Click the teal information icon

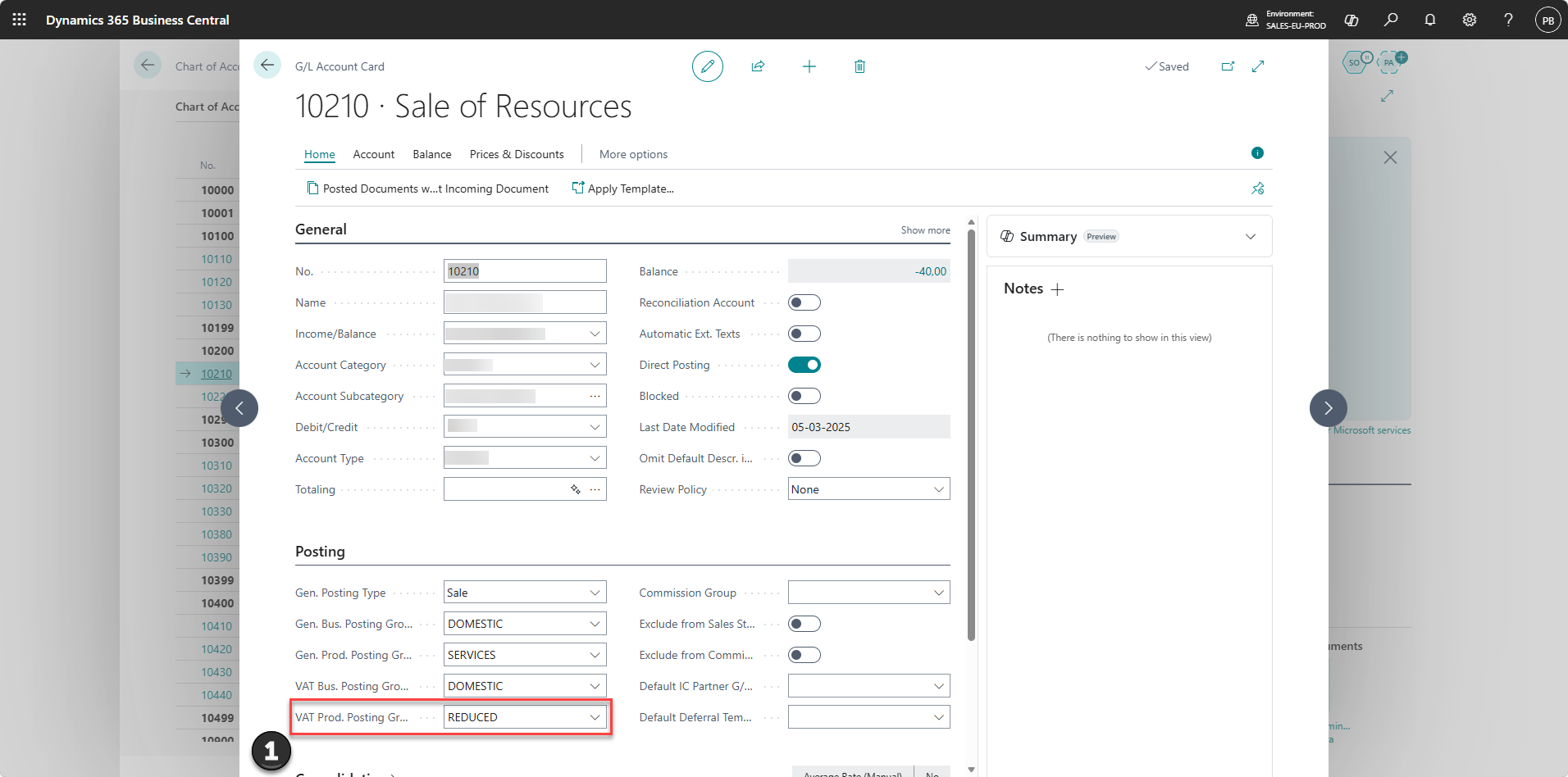pyautogui.click(x=1257, y=153)
